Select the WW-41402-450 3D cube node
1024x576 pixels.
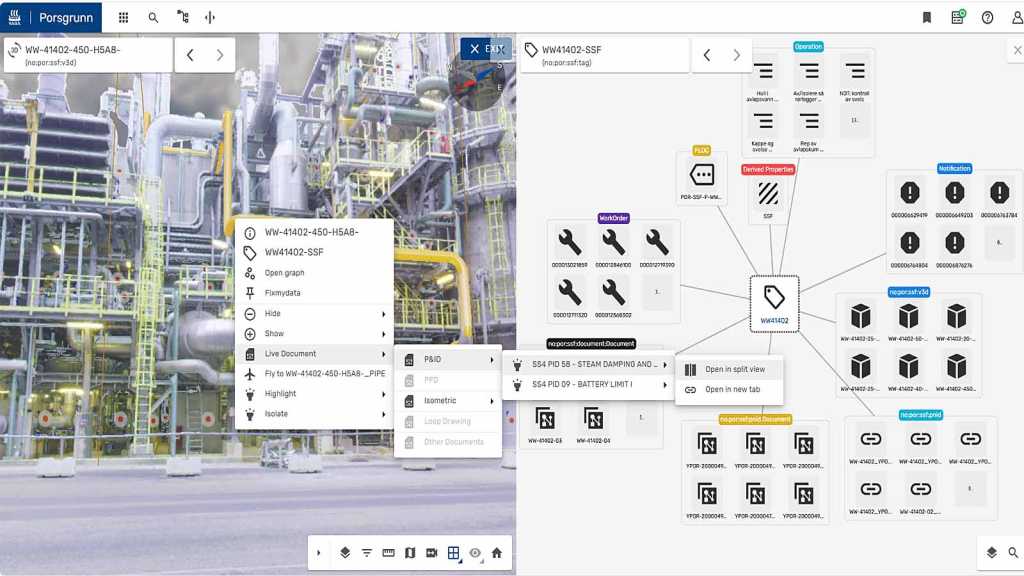click(x=956, y=372)
